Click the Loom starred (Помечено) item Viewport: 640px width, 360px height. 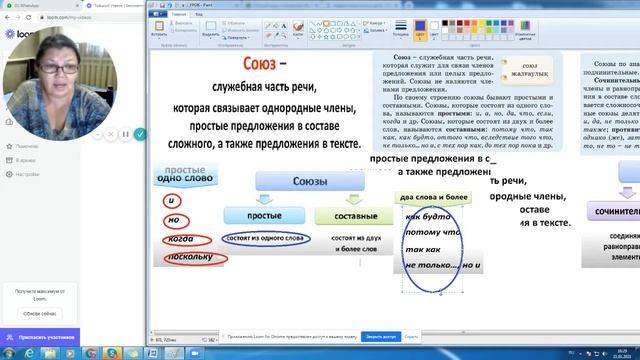click(22, 146)
